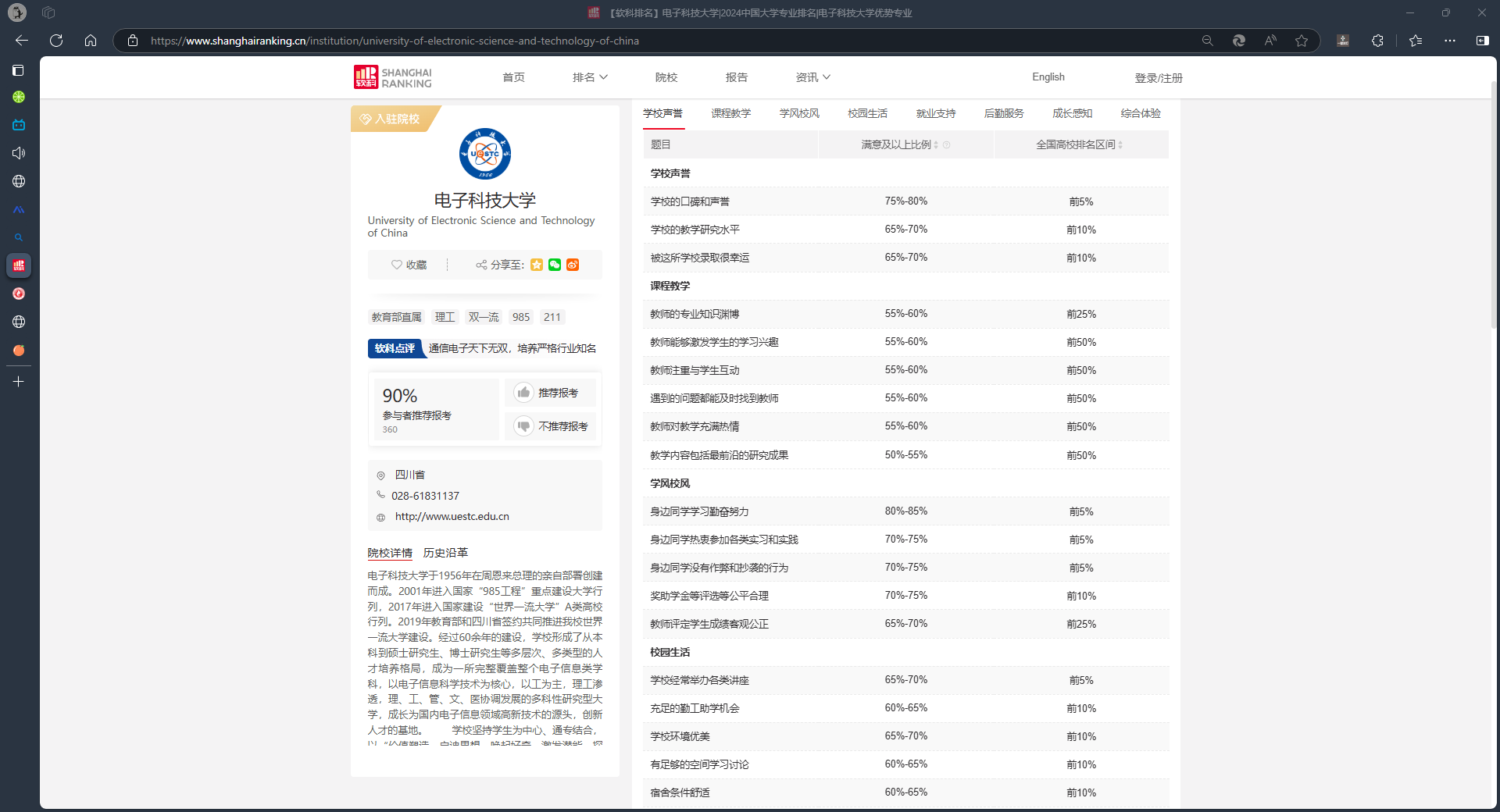Click the browser refresh icon

(x=56, y=41)
